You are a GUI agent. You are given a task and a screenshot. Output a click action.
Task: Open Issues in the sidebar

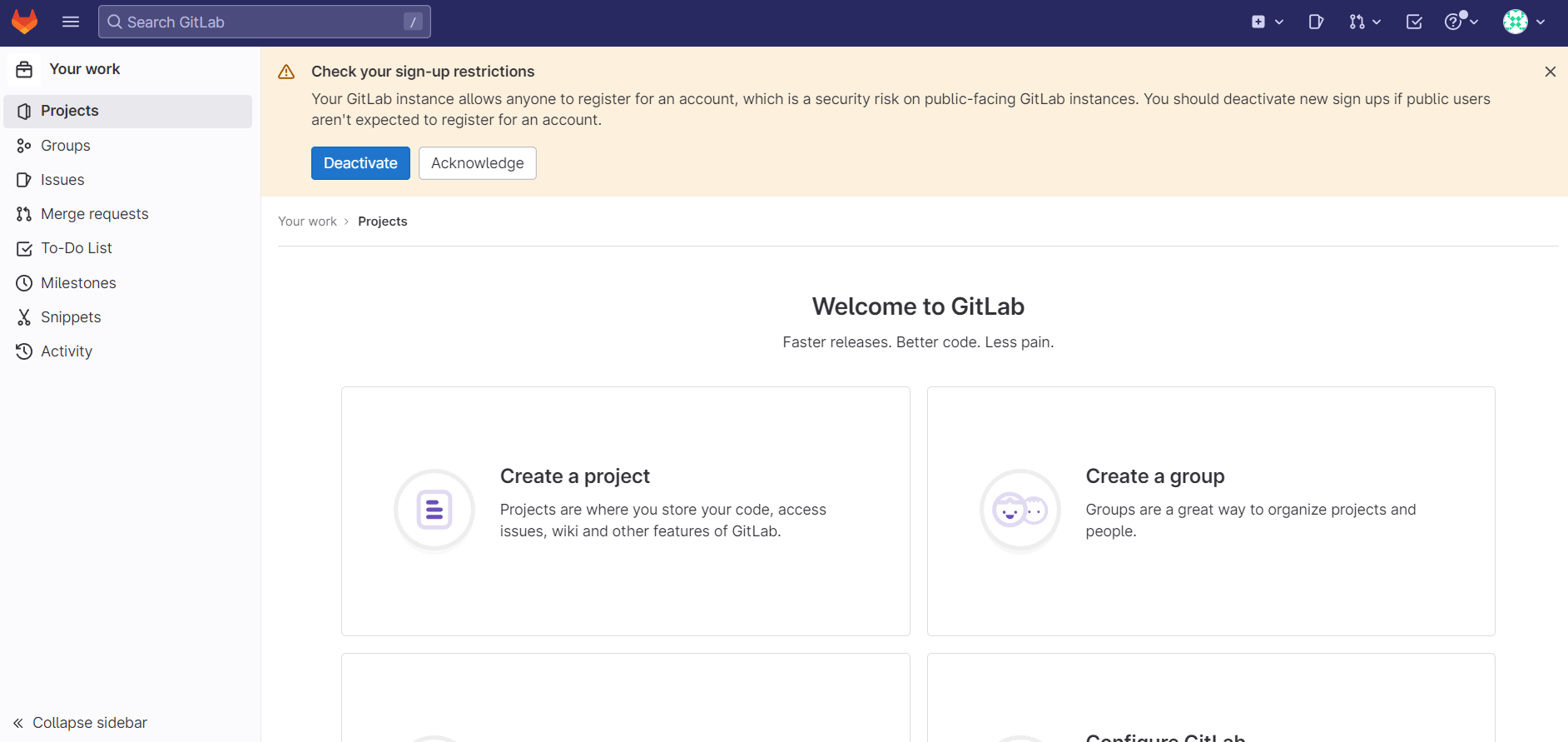point(128,180)
